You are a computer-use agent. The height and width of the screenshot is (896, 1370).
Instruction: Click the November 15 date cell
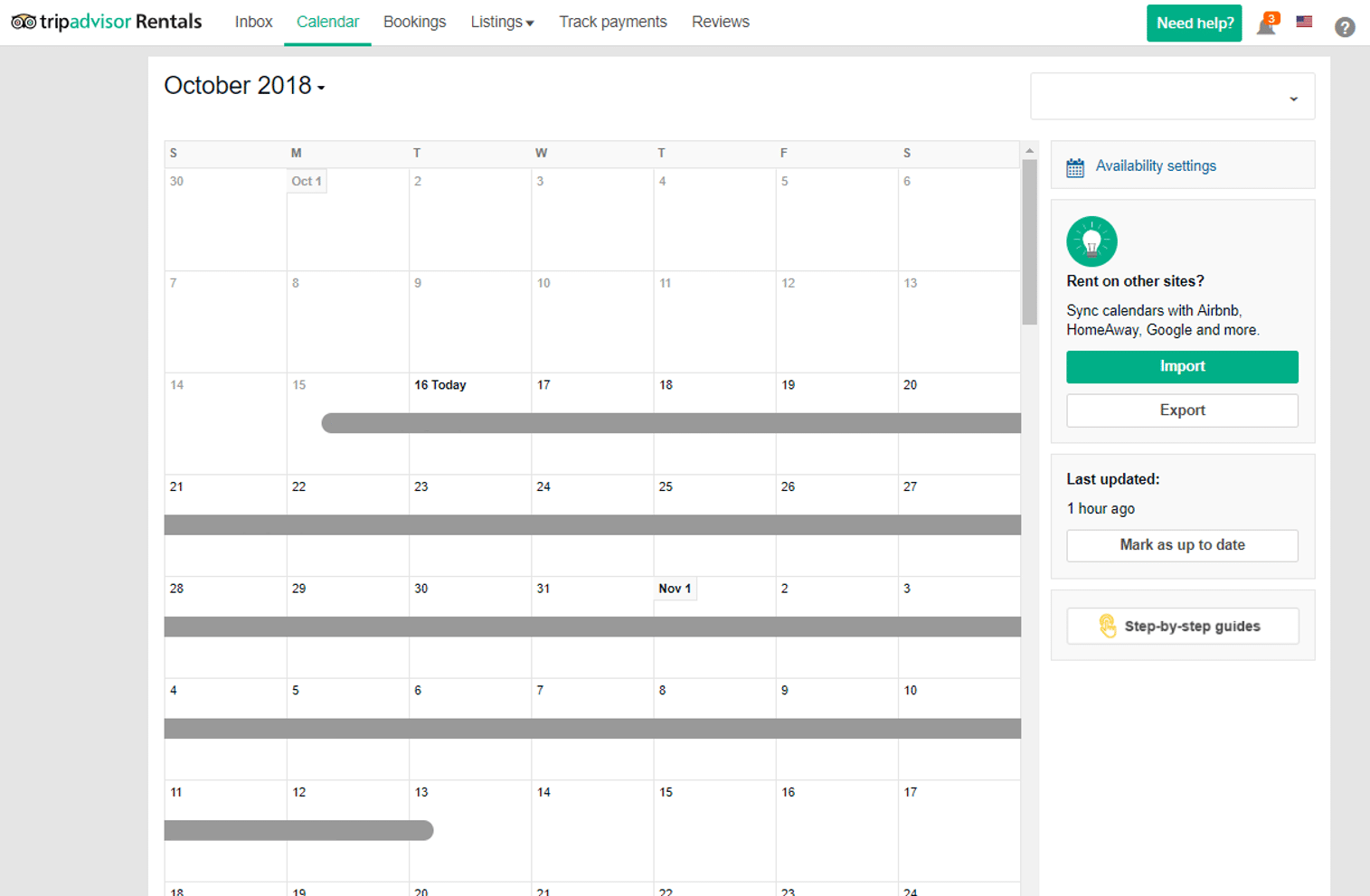tap(714, 831)
